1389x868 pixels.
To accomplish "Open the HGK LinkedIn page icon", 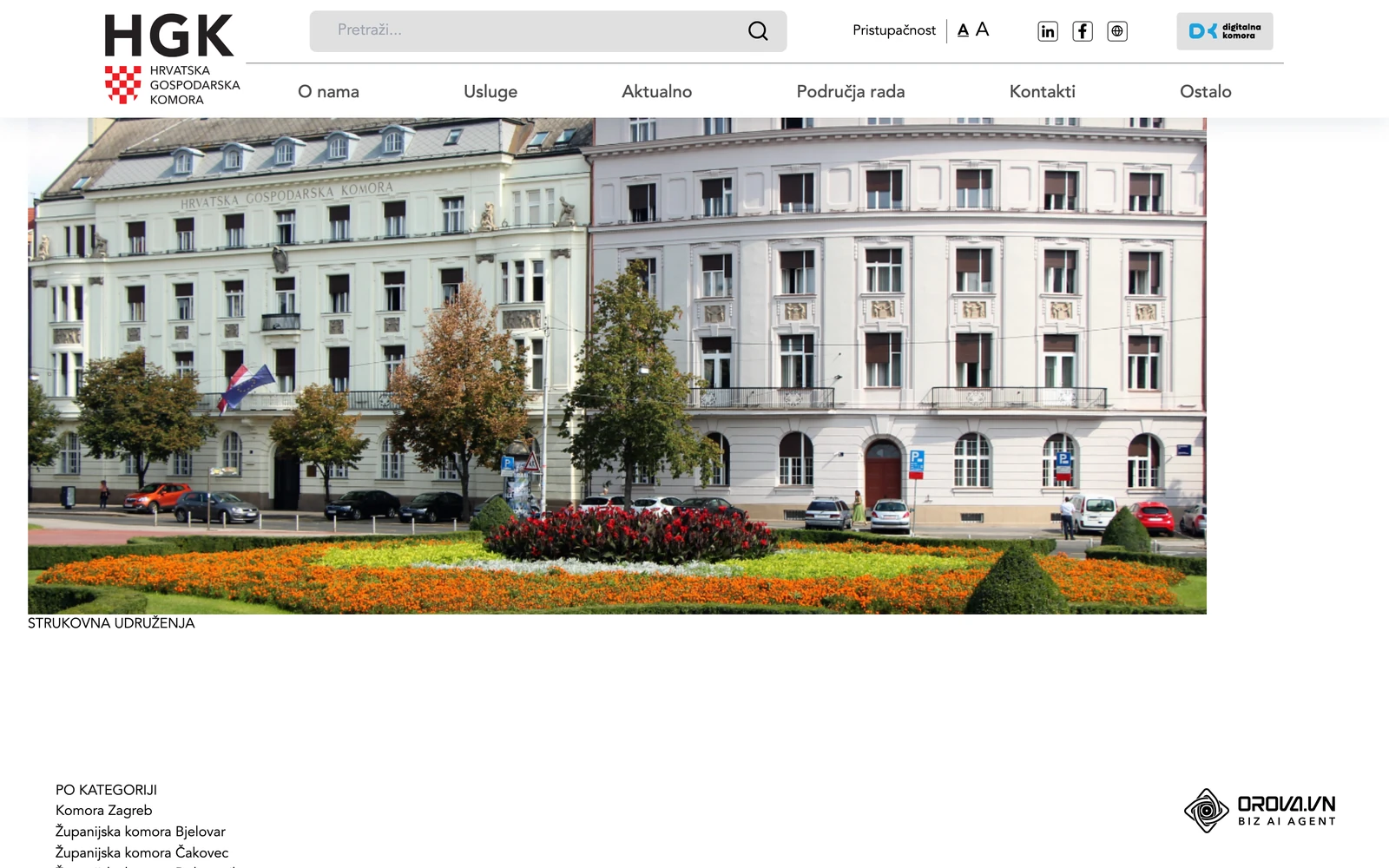I will coord(1048,31).
